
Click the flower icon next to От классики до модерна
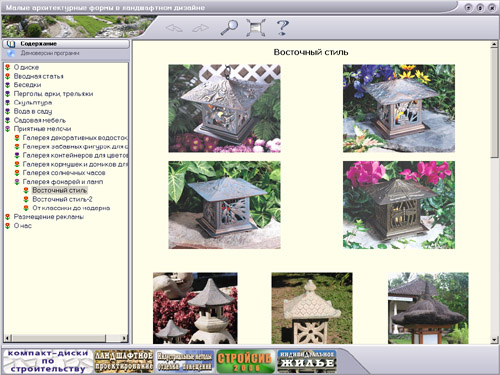pos(26,208)
